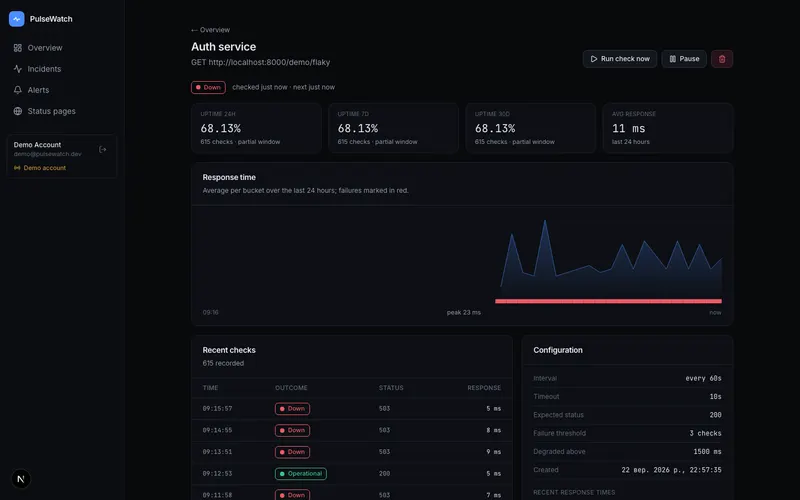Image resolution: width=800 pixels, height=500 pixels.
Task: Select the Uptime 24H card
Action: point(256,128)
